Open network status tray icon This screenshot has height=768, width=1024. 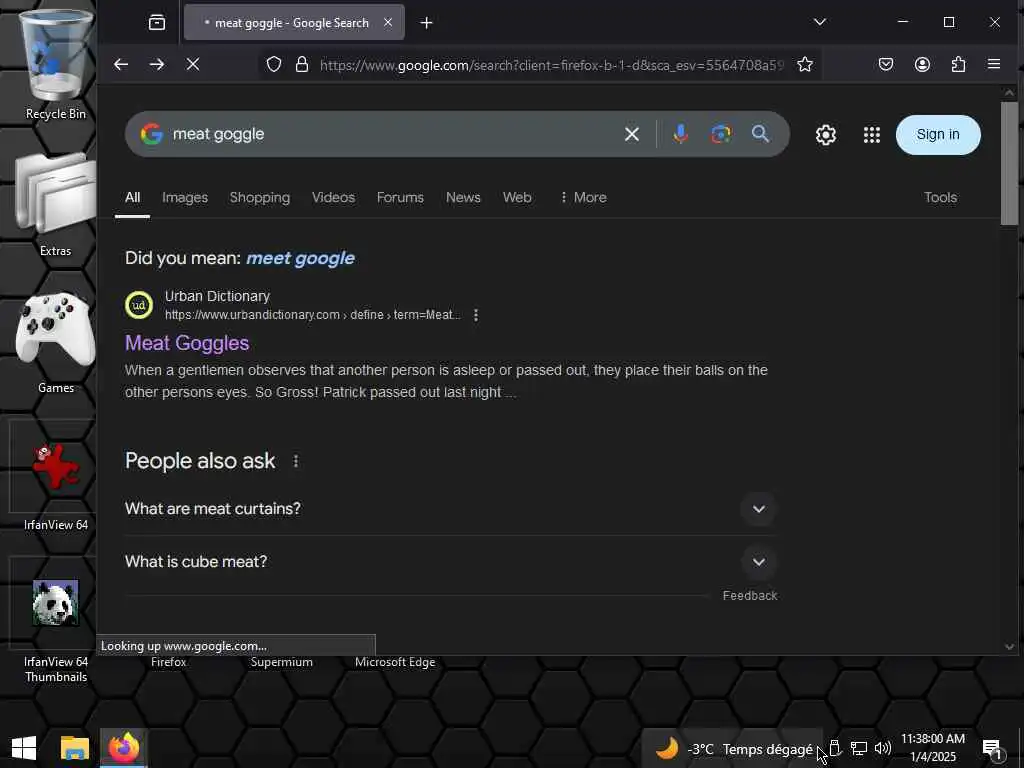tap(858, 748)
